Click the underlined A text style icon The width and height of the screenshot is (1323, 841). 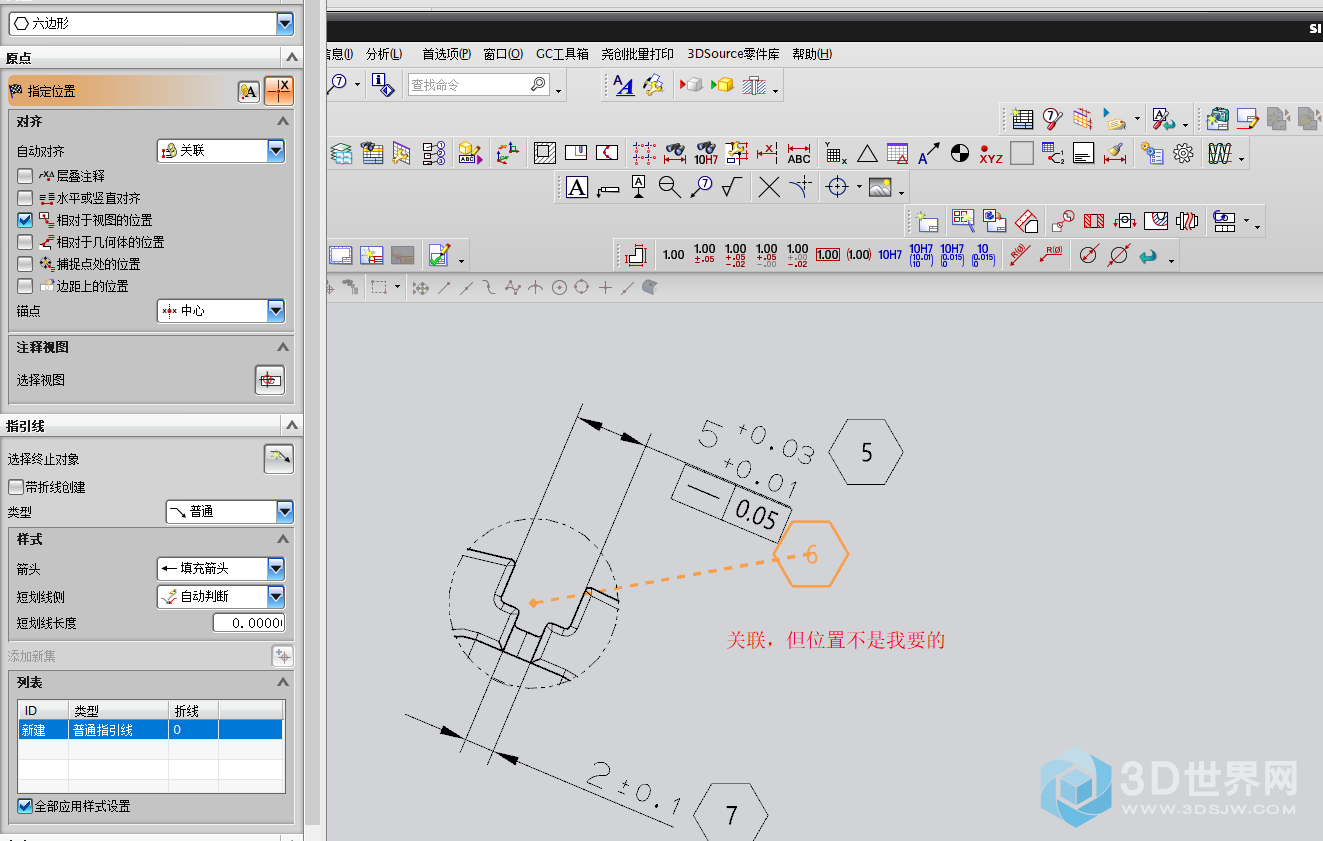(x=624, y=86)
